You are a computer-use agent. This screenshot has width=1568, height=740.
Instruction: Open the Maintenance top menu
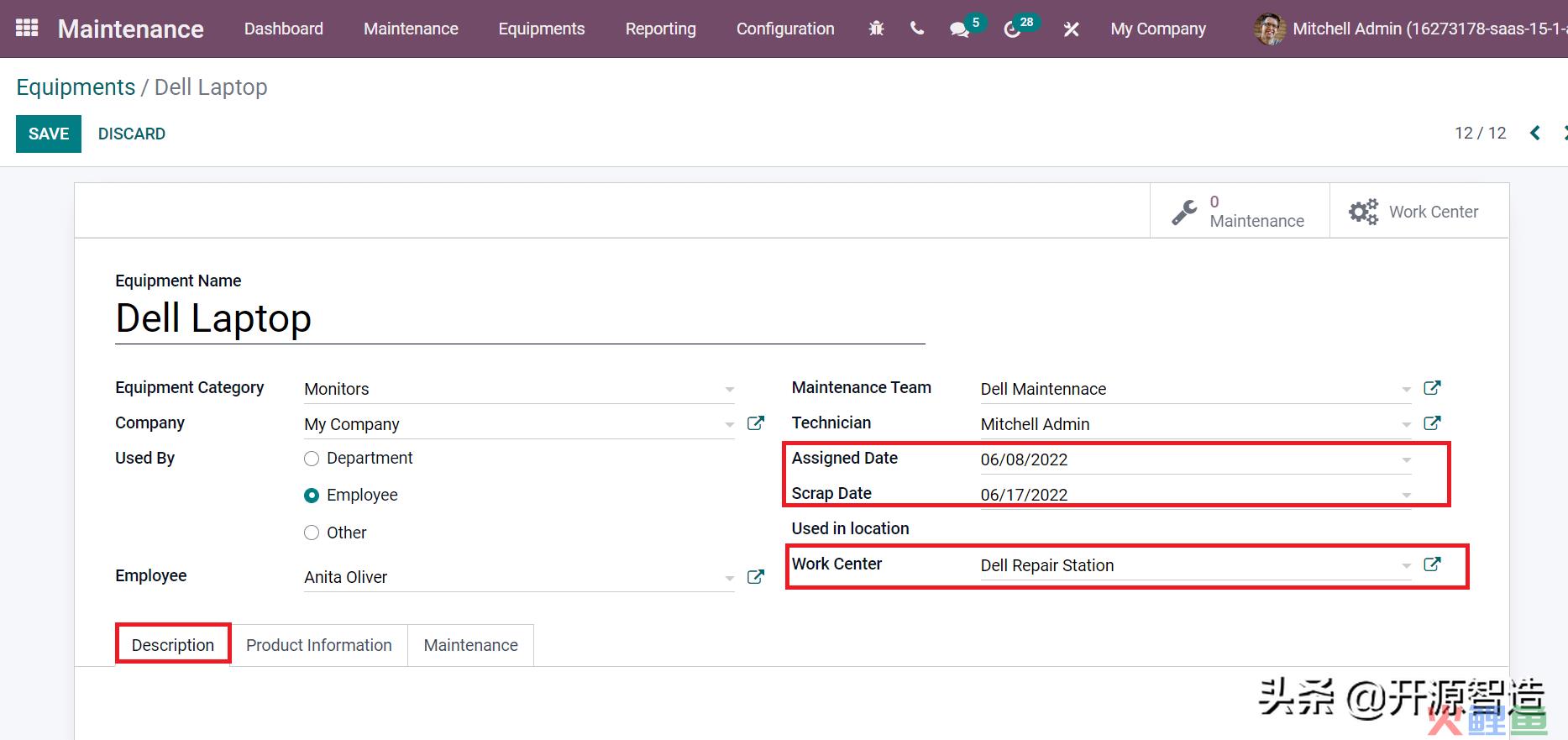tap(411, 29)
